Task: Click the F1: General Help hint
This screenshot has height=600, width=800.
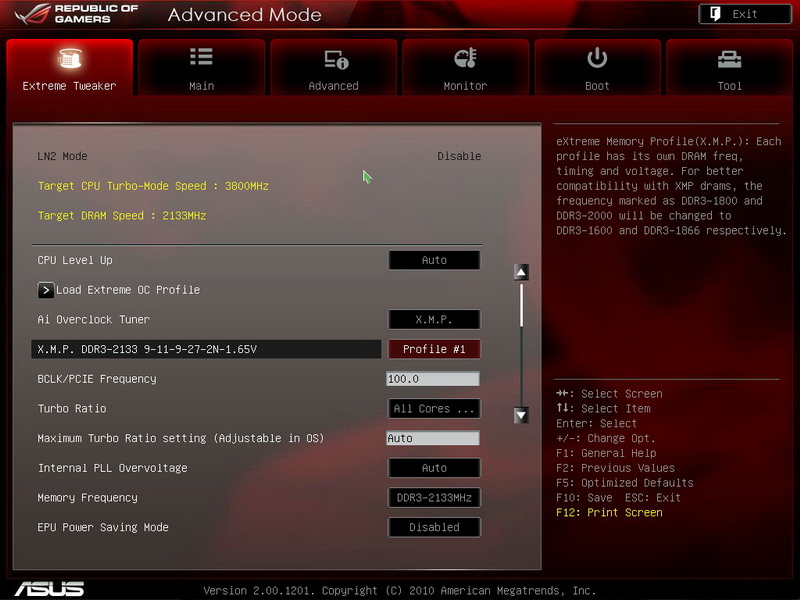Action: [606, 454]
